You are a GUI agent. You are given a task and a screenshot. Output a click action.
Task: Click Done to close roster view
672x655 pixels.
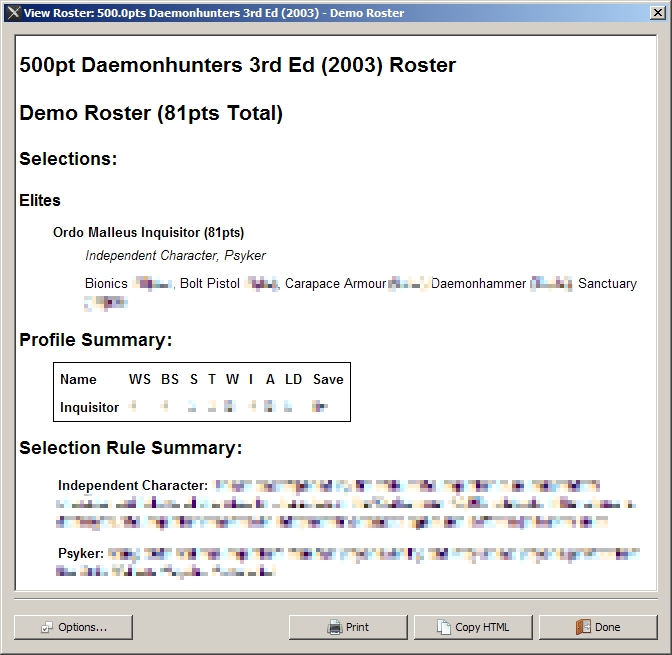(598, 627)
